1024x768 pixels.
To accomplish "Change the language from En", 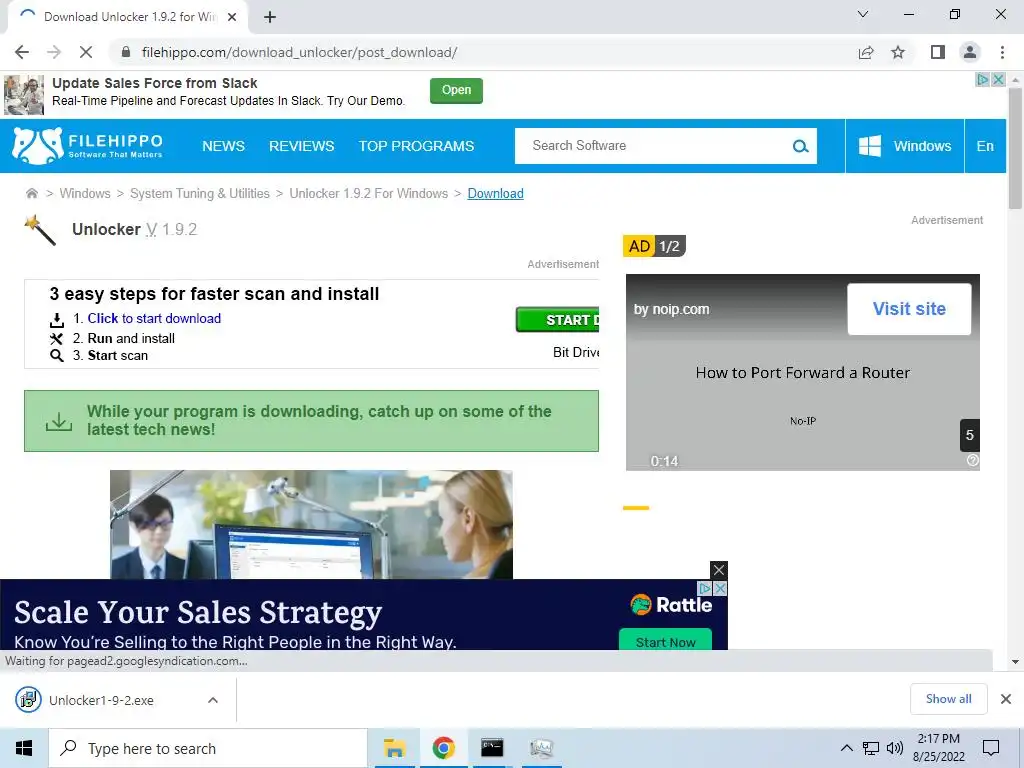I will point(985,146).
